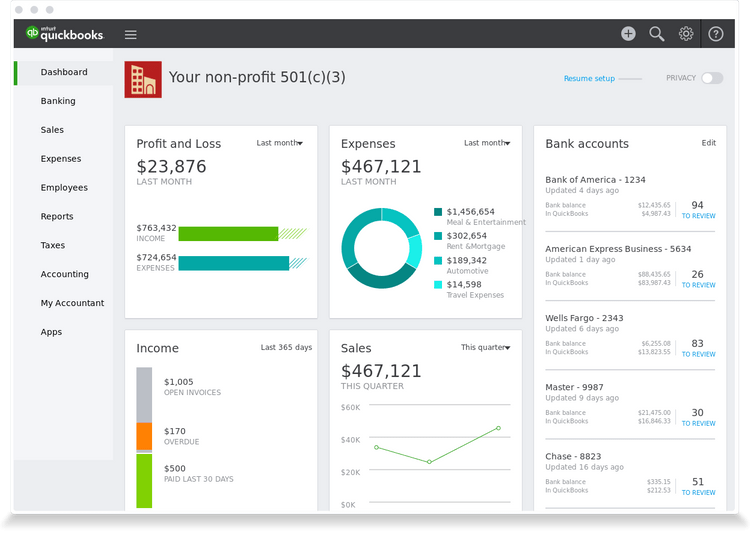750x541 pixels.
Task: Open the help question mark icon
Action: (x=716, y=34)
